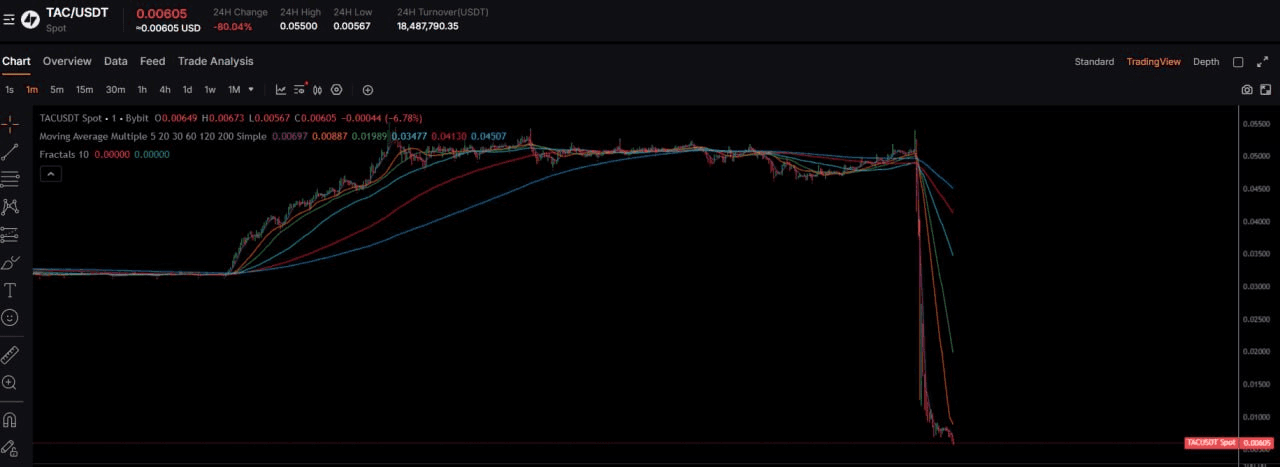This screenshot has height=467, width=1280.
Task: Take a chart snapshot with camera icon
Action: [1247, 90]
